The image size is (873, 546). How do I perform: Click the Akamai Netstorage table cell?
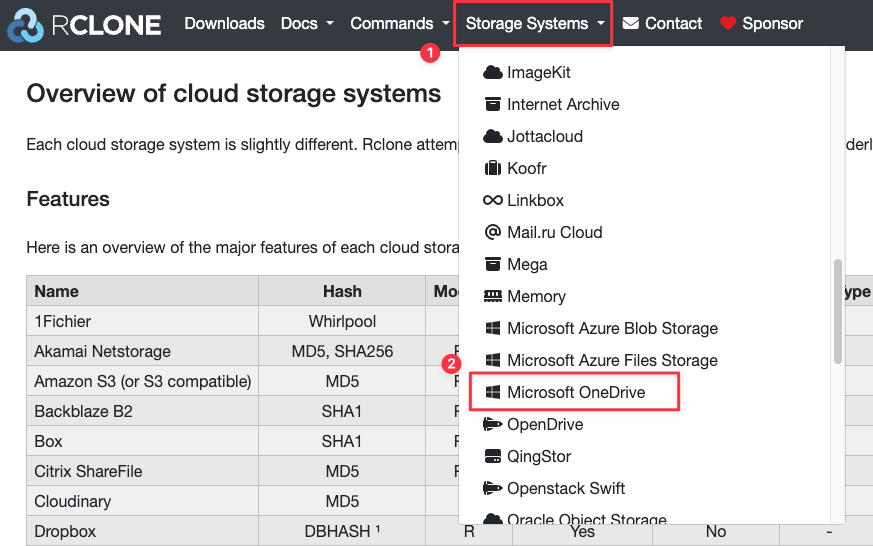click(x=142, y=351)
